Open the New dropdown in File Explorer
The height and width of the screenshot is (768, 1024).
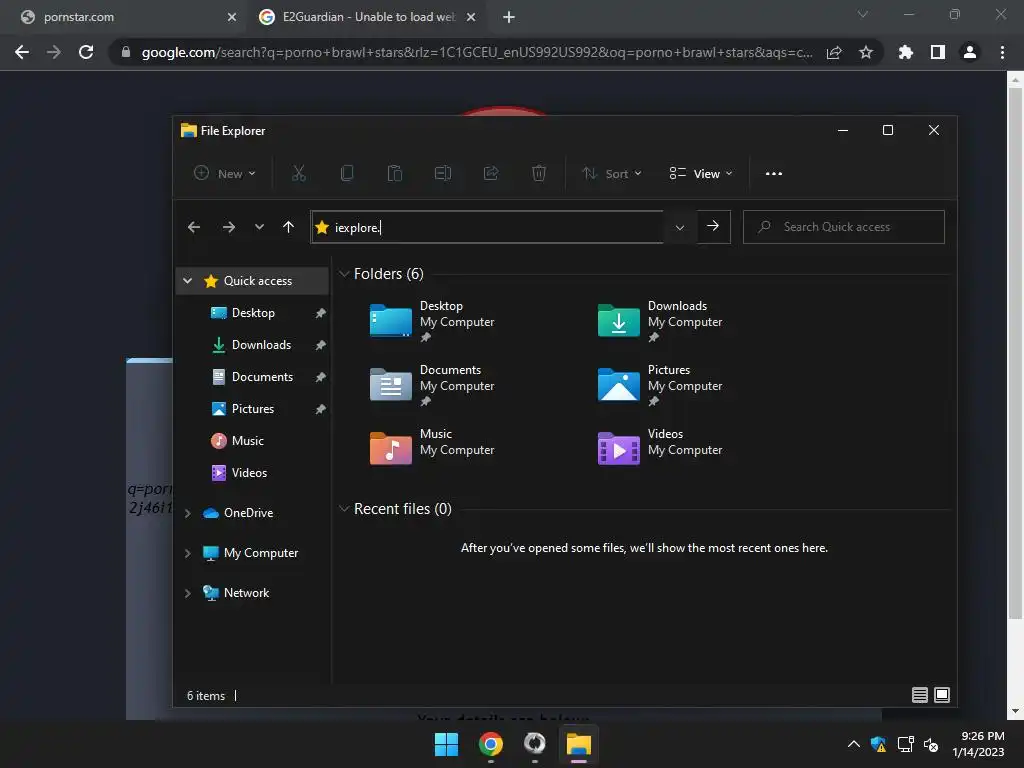225,173
